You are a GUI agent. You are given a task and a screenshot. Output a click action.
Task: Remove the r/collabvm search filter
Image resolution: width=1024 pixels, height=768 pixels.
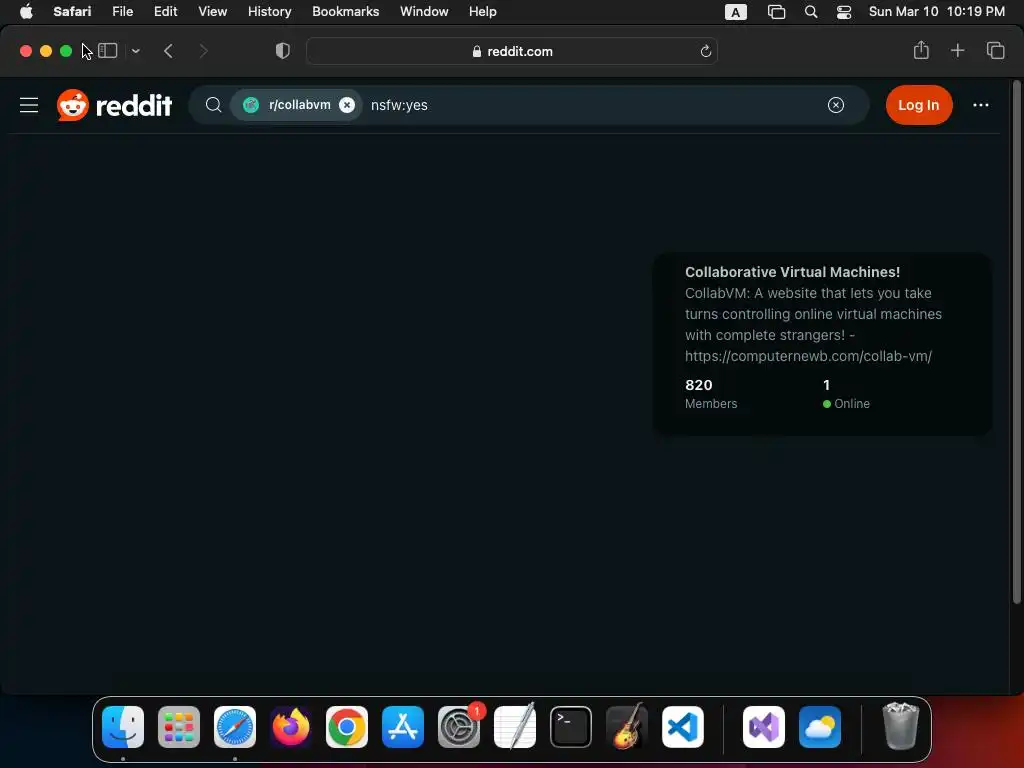[x=347, y=105]
